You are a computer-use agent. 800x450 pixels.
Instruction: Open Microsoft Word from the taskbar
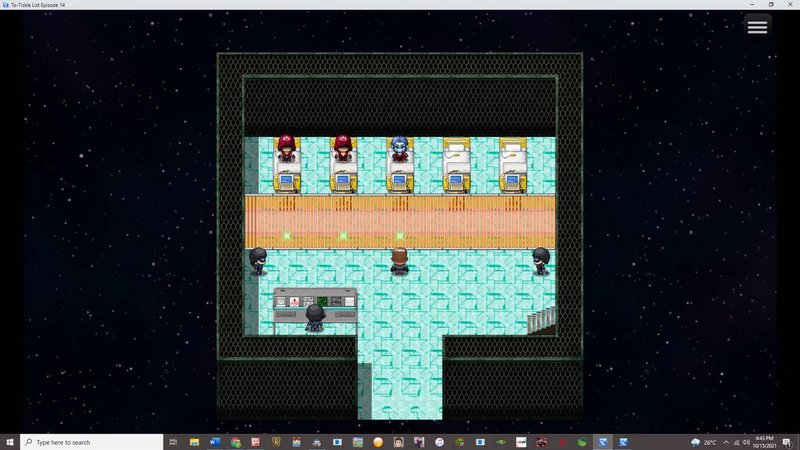(x=215, y=442)
